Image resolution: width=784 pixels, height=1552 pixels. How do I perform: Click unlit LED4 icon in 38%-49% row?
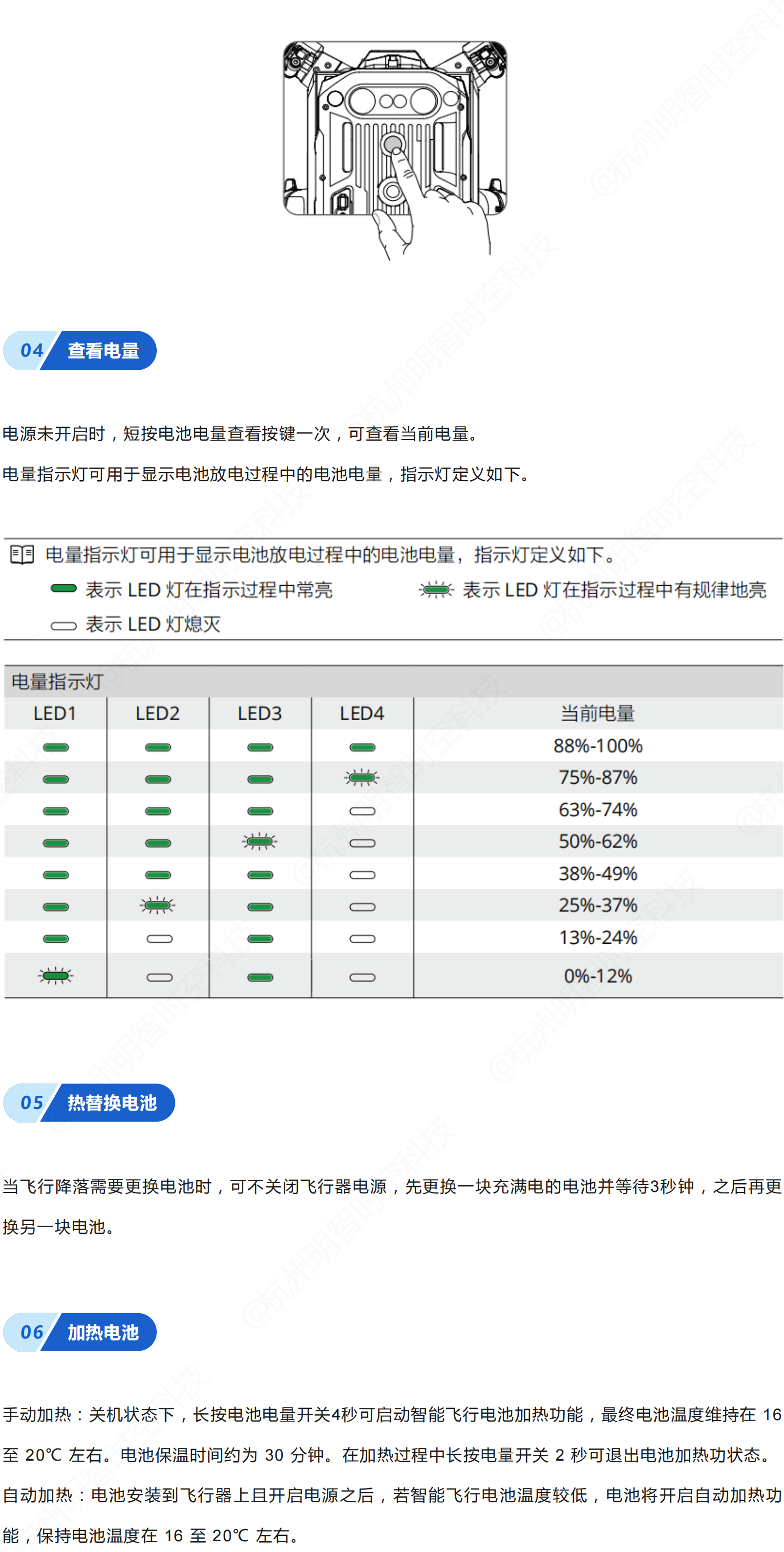362,875
